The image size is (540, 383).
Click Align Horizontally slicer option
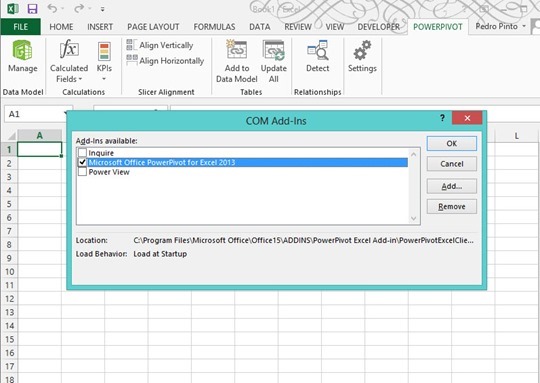165,61
